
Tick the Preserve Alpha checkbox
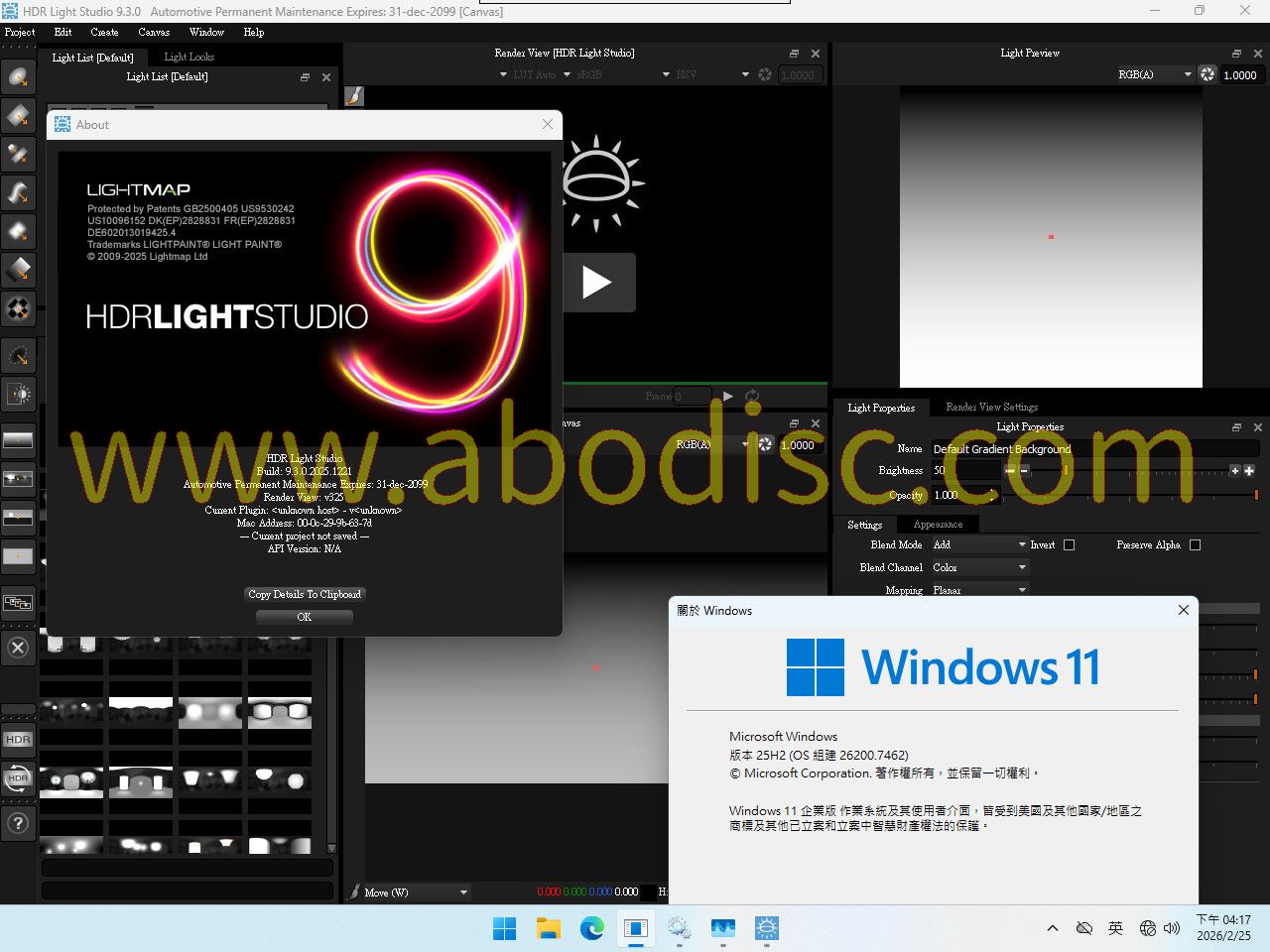click(1195, 544)
